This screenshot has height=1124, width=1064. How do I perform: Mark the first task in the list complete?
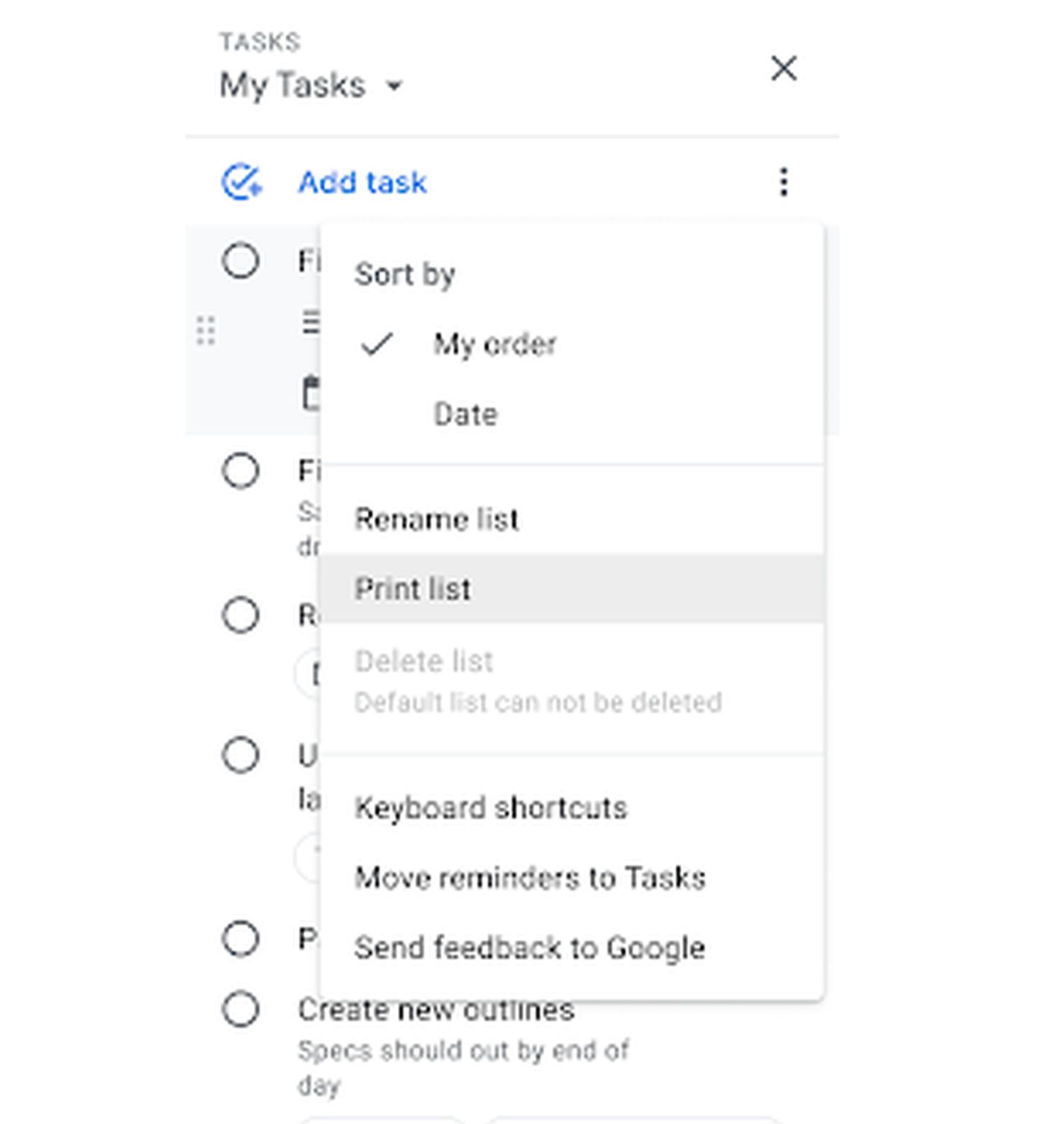click(x=240, y=260)
